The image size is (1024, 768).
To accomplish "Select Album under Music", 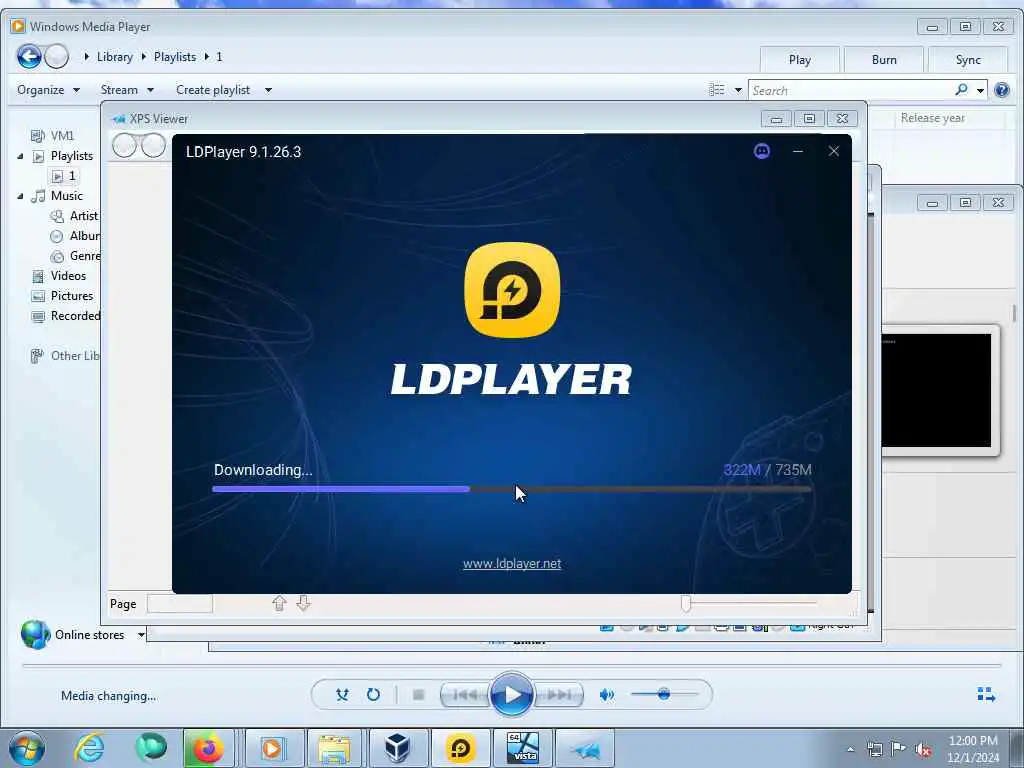I will [x=75, y=236].
